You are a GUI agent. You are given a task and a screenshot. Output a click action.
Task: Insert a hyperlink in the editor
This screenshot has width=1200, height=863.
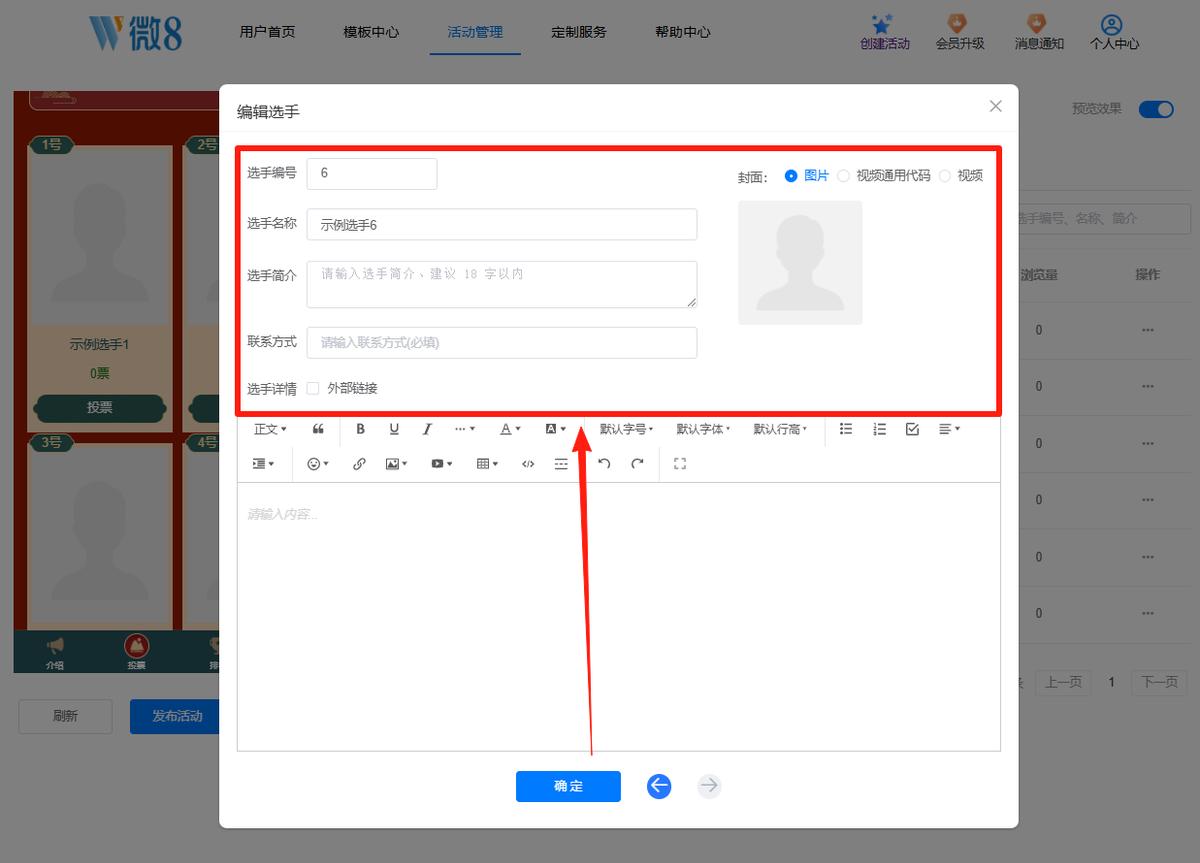point(359,464)
